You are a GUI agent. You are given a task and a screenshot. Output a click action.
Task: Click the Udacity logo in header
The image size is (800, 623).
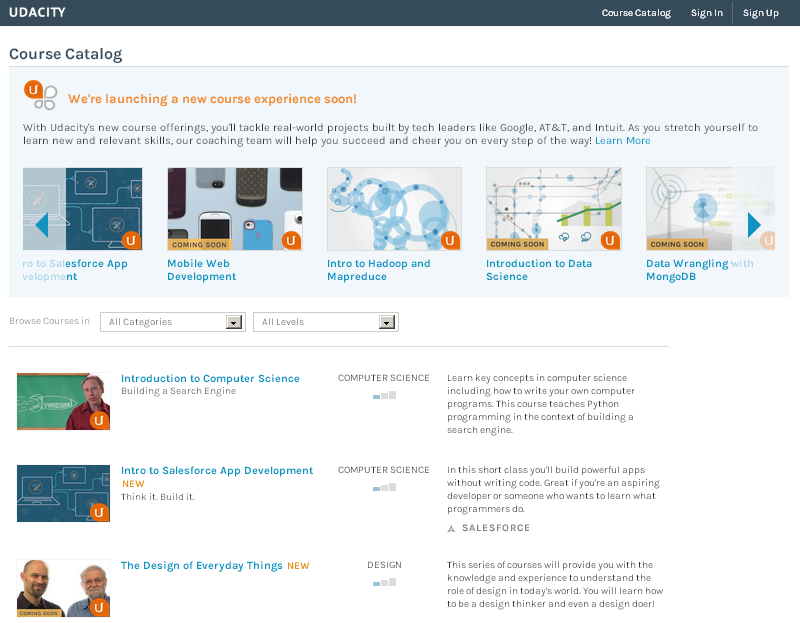[x=37, y=12]
